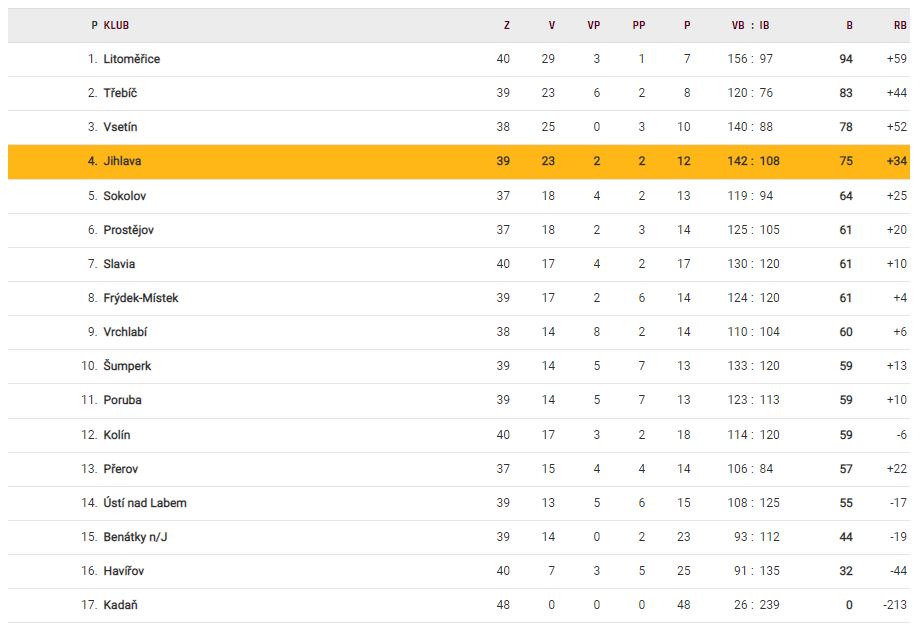
Task: Open the highlighted Jihlava row
Action: click(124, 161)
